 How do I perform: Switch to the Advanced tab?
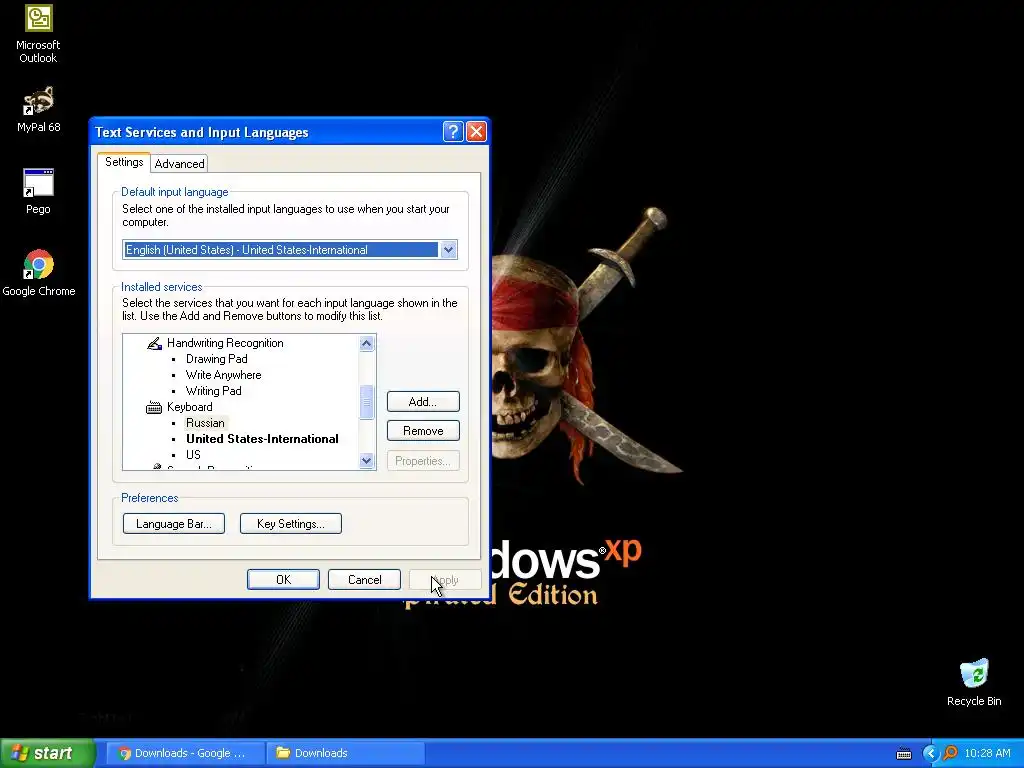[180, 163]
